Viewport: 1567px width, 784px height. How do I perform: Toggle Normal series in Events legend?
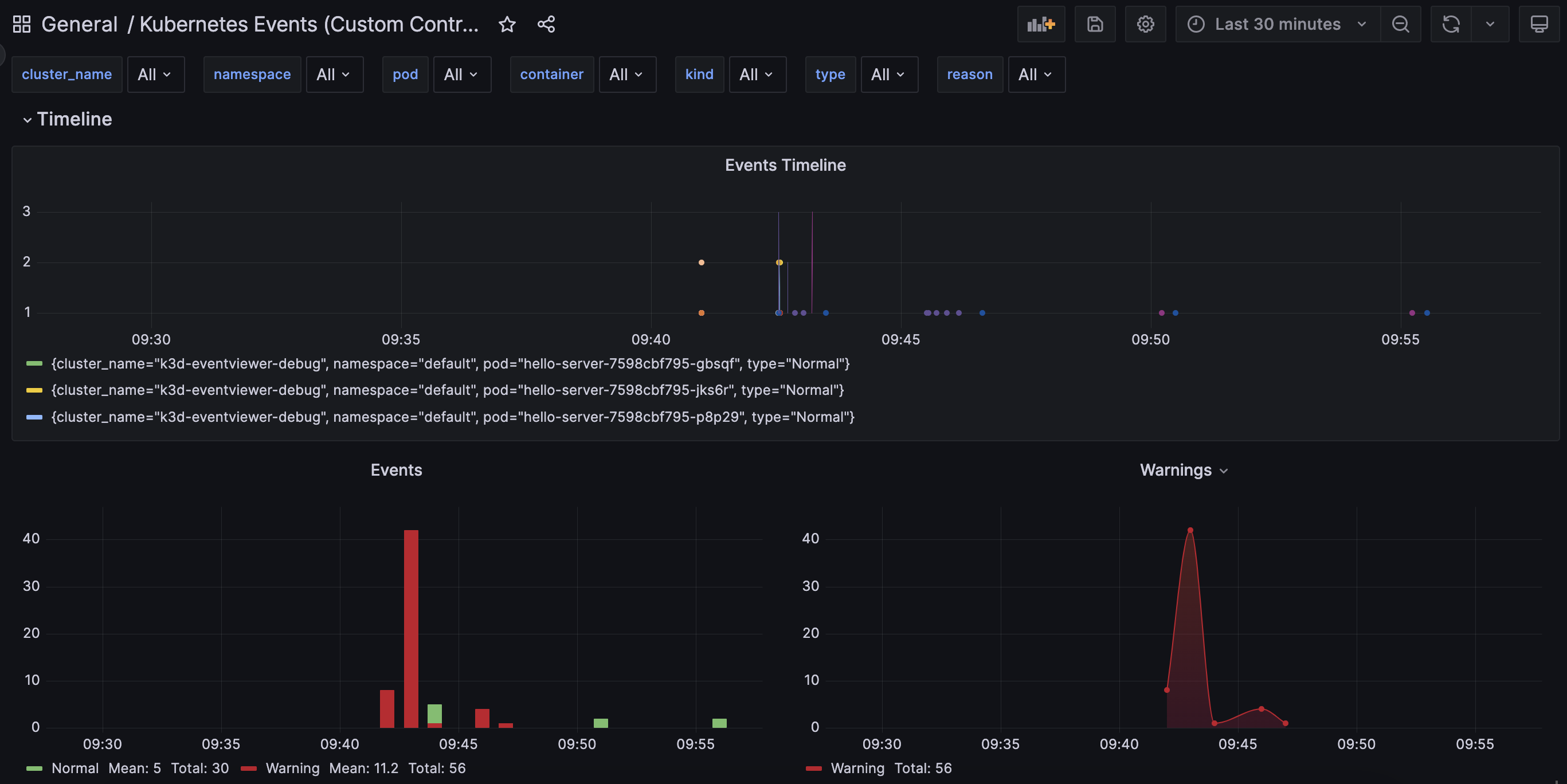75,768
